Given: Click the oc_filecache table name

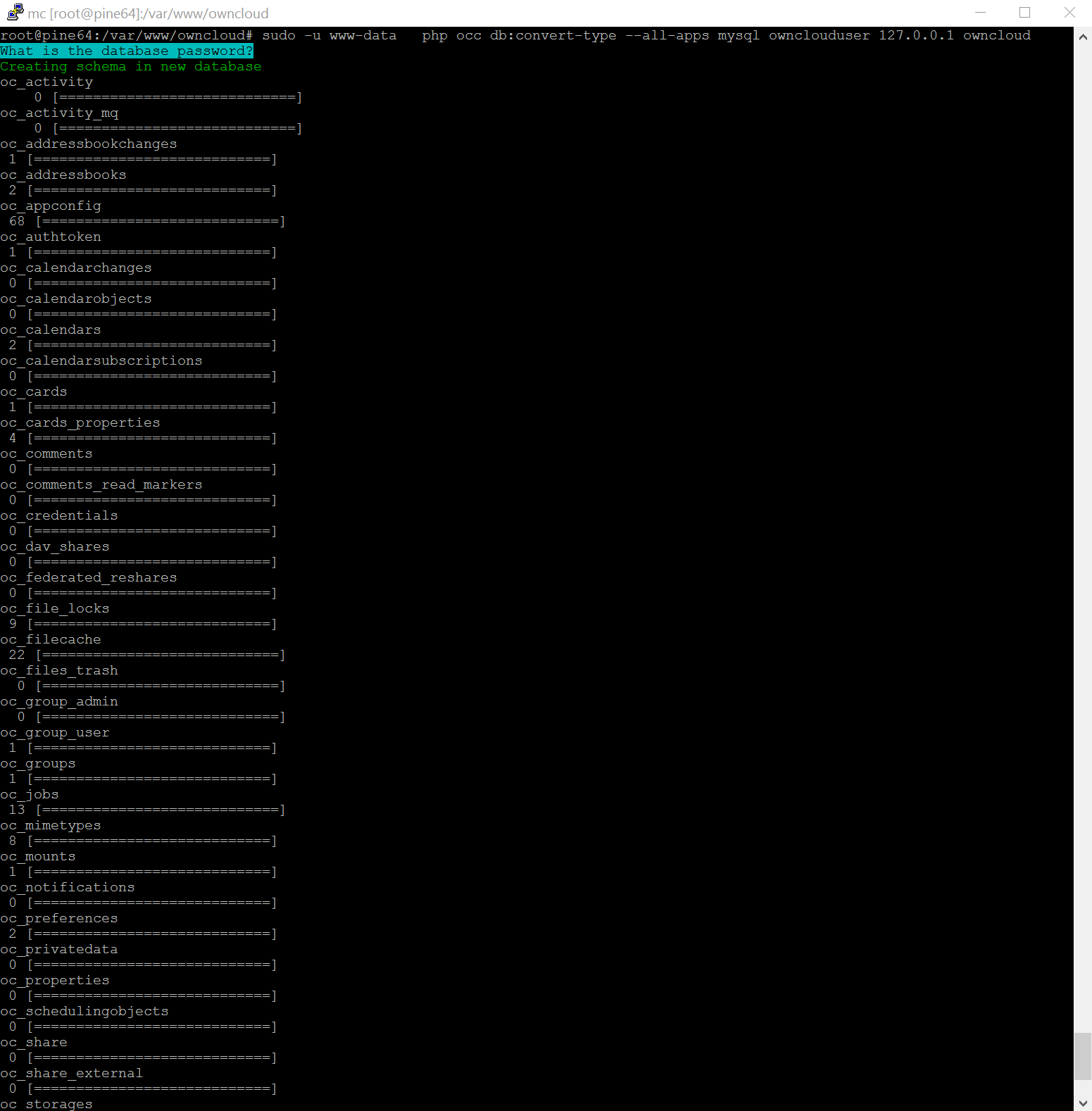Looking at the screenshot, I should (x=51, y=639).
